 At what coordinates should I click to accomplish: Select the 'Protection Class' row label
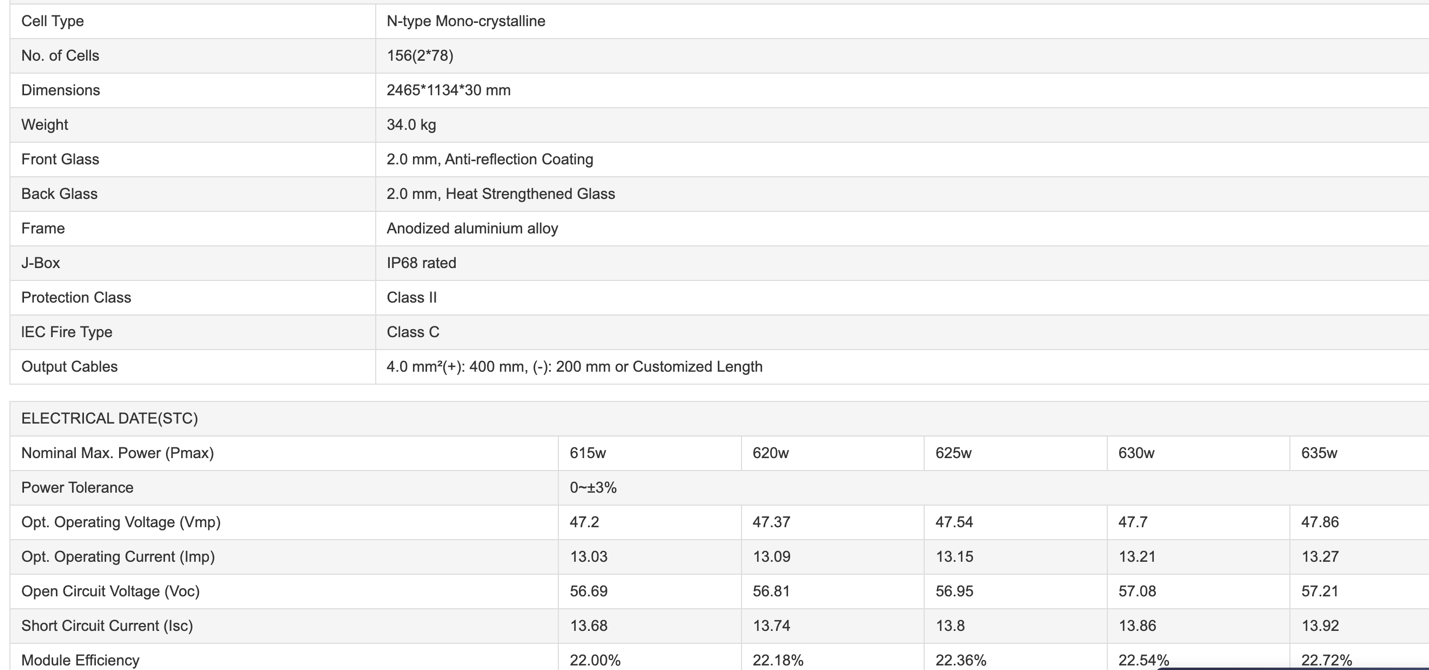point(76,298)
